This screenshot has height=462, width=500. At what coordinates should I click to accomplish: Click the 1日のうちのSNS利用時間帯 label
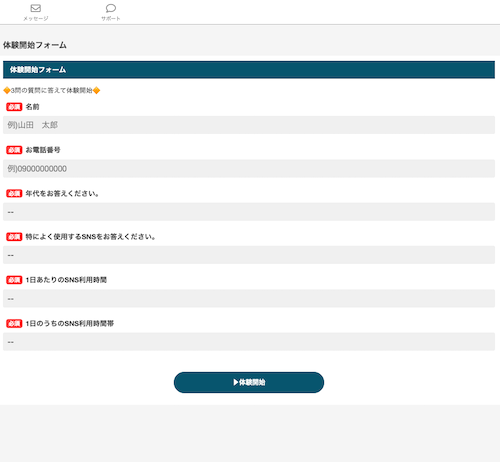pos(70,323)
